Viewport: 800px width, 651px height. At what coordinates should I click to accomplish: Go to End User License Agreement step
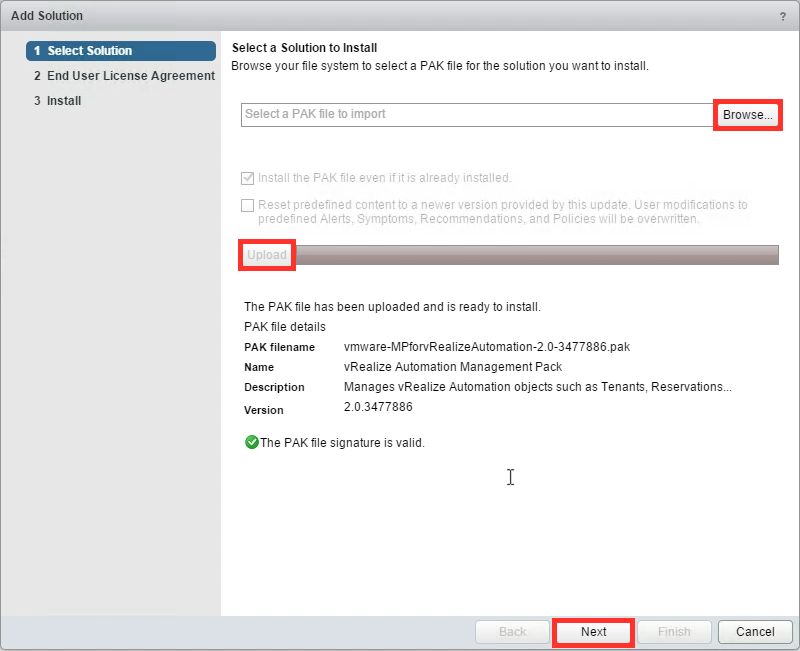tap(124, 76)
